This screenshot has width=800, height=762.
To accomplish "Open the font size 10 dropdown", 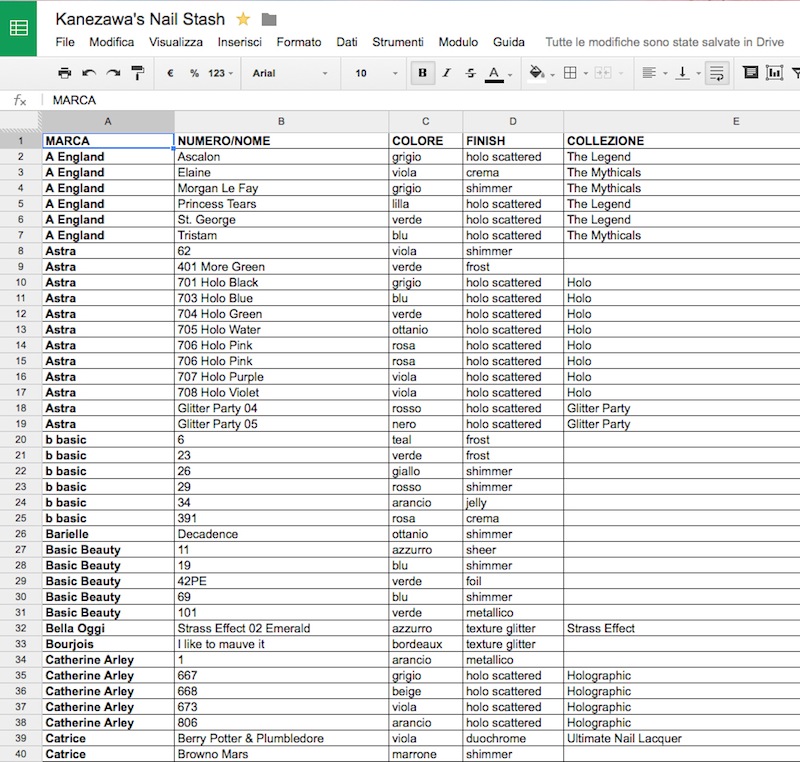I will point(376,73).
